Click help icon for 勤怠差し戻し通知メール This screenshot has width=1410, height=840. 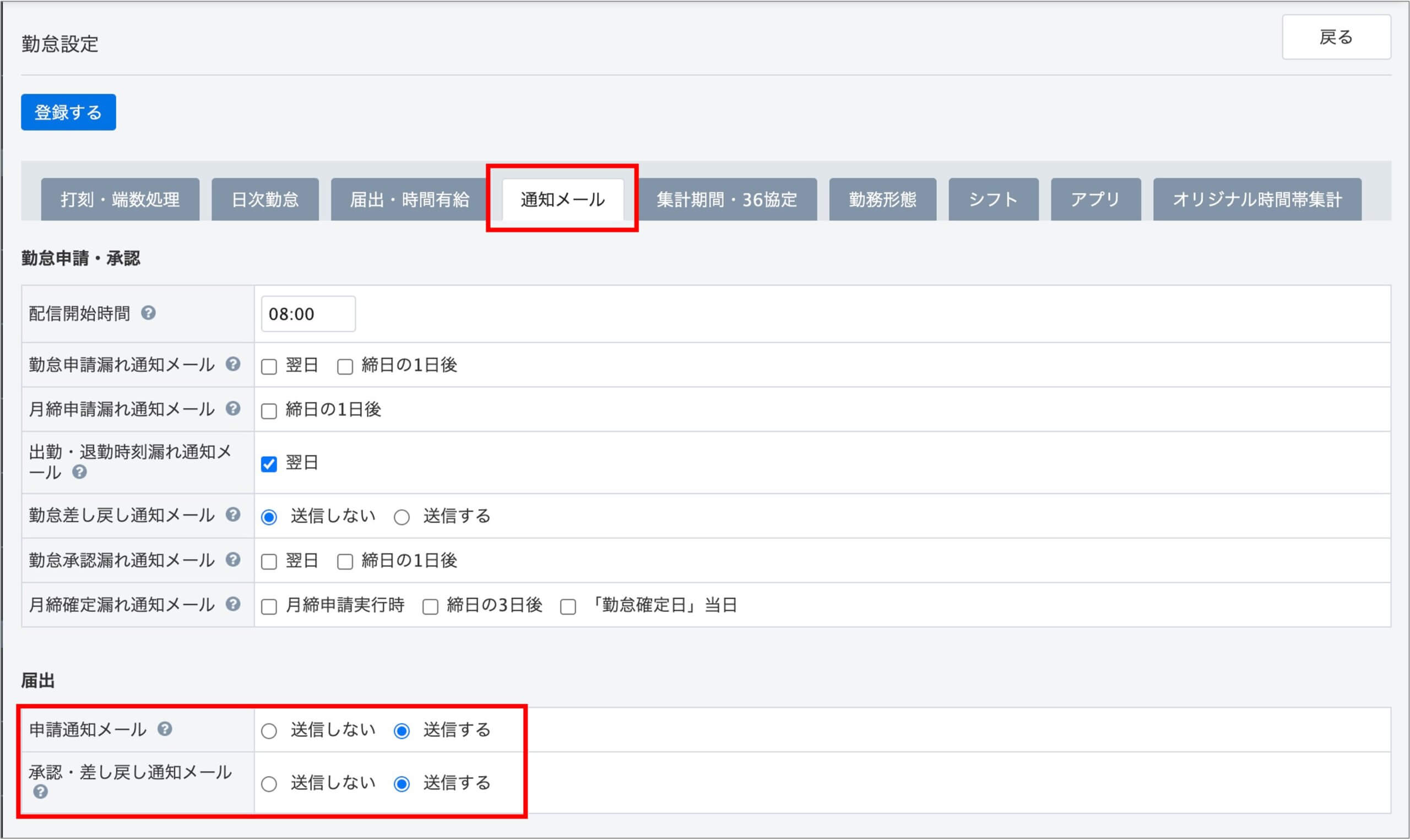coord(232,514)
